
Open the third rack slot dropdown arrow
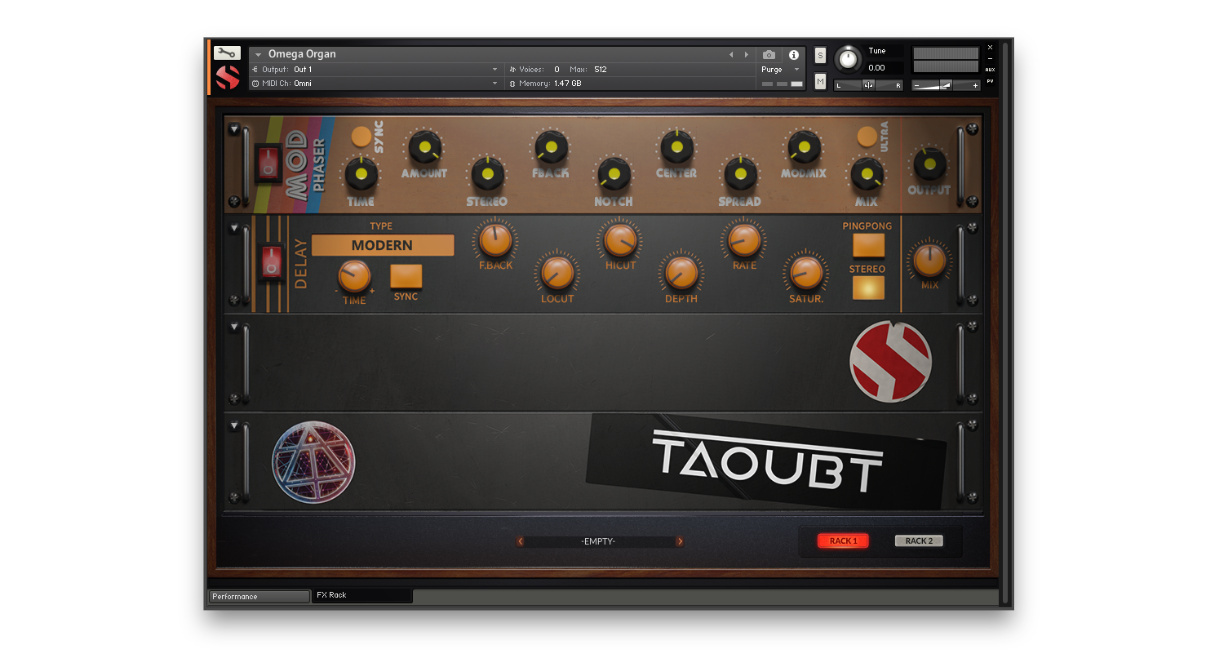click(234, 327)
